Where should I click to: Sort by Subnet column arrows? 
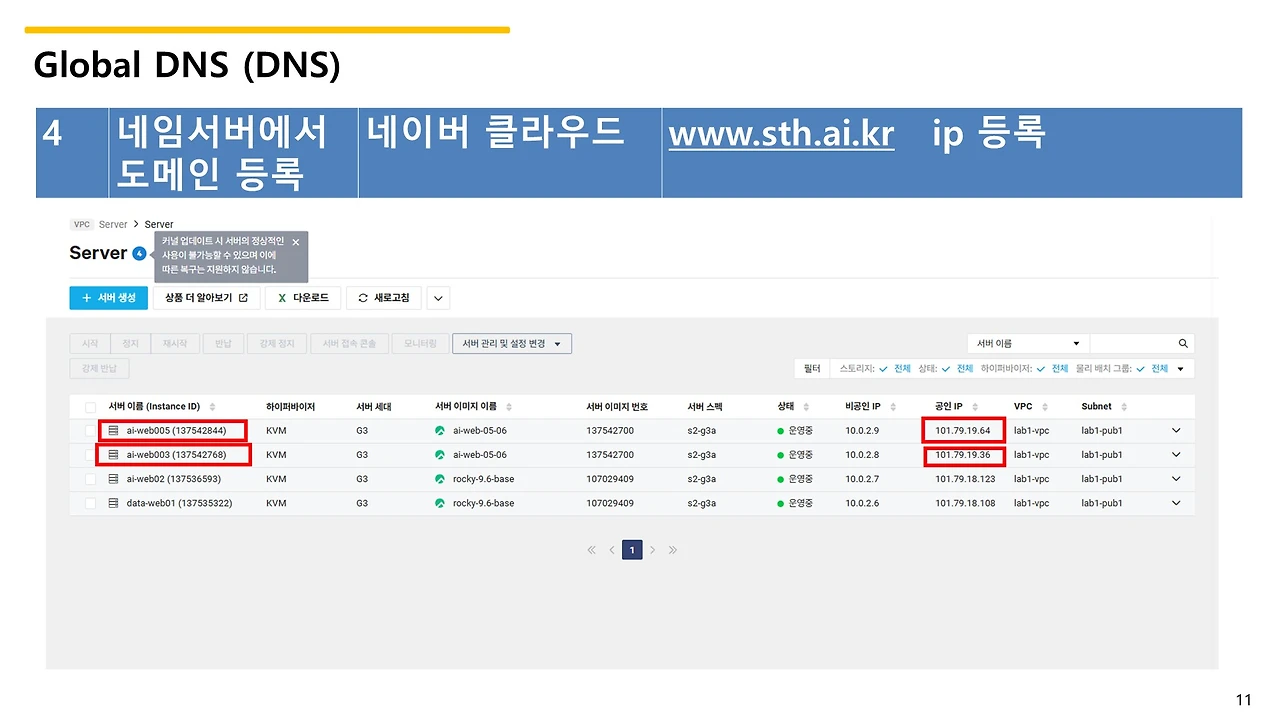pos(1124,407)
